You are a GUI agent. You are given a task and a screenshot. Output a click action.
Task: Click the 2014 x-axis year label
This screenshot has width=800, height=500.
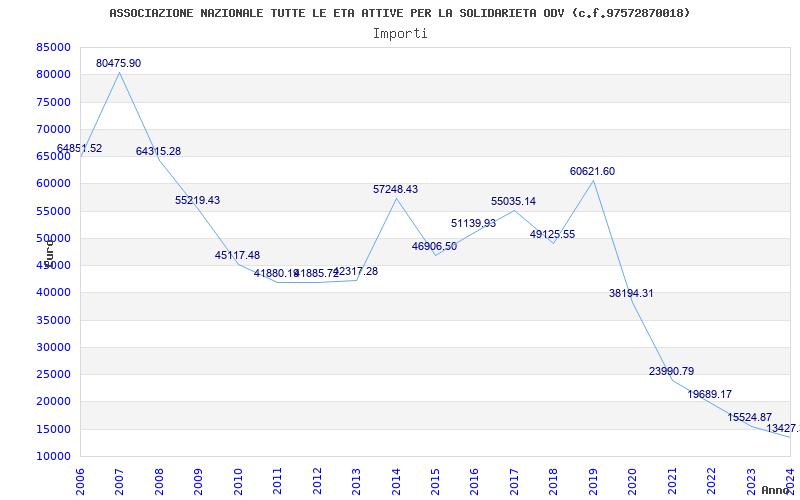pyautogui.click(x=395, y=482)
